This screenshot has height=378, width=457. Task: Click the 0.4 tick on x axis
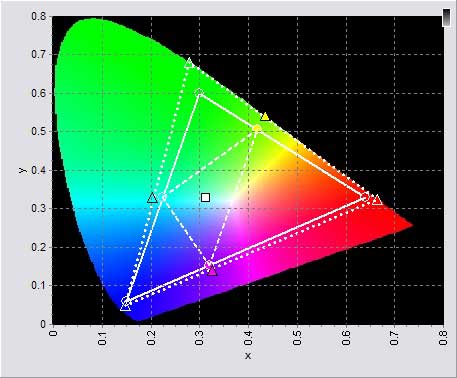pos(248,338)
